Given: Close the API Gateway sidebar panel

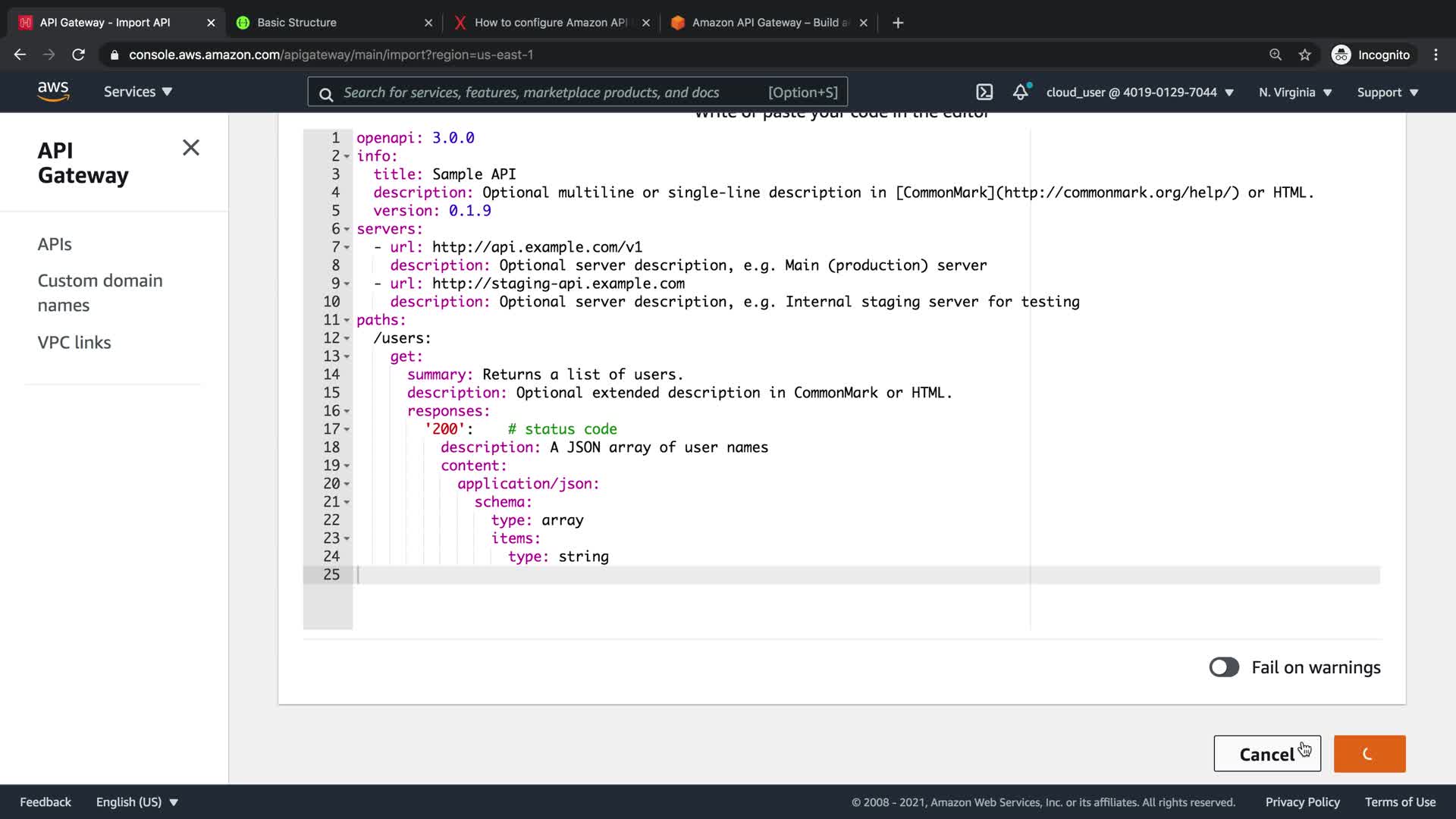Looking at the screenshot, I should coord(191,148).
